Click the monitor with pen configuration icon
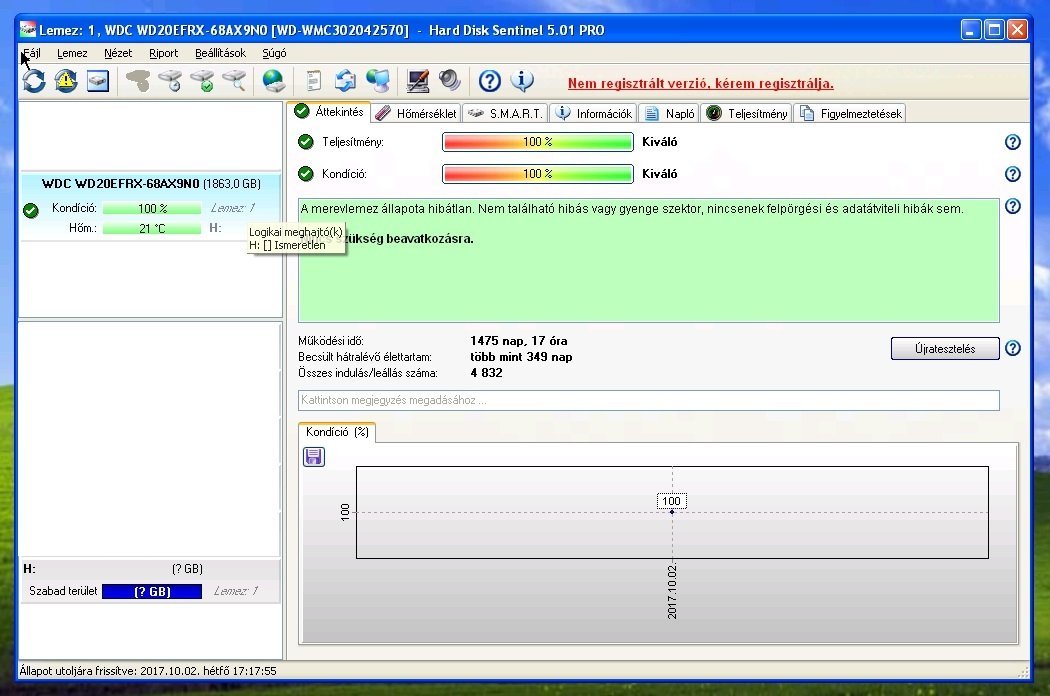 (x=418, y=81)
